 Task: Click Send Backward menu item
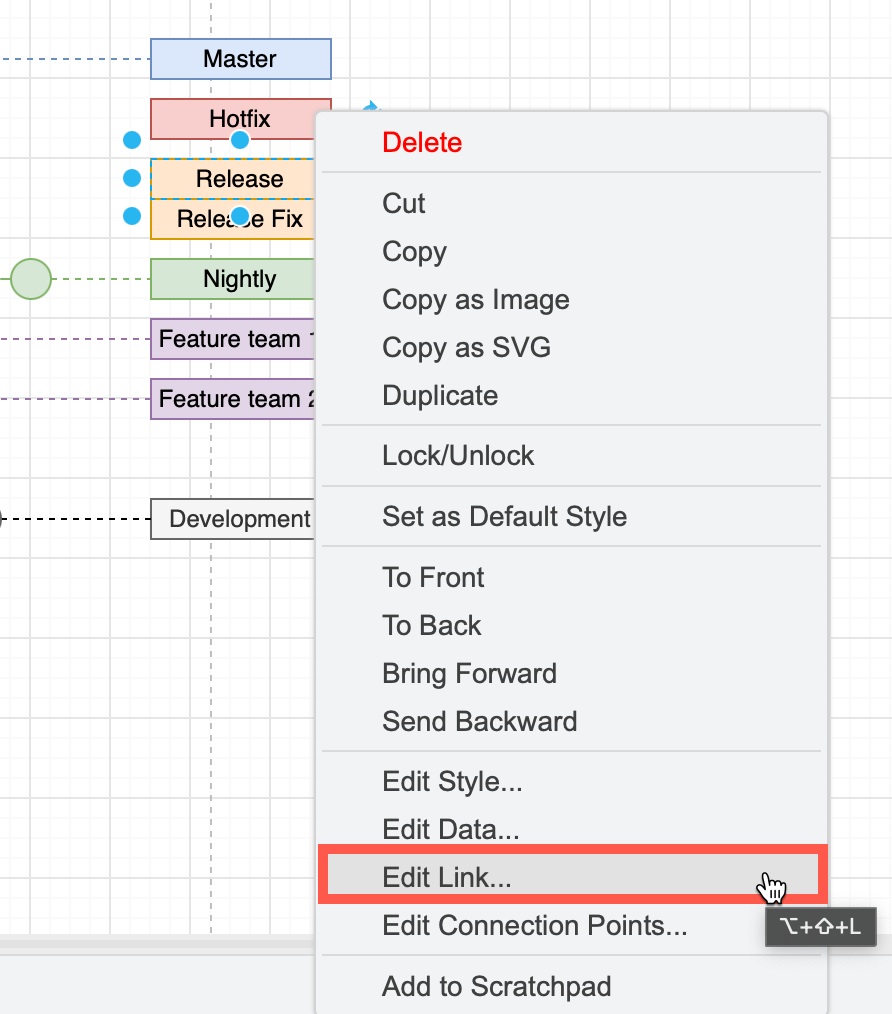click(571, 721)
